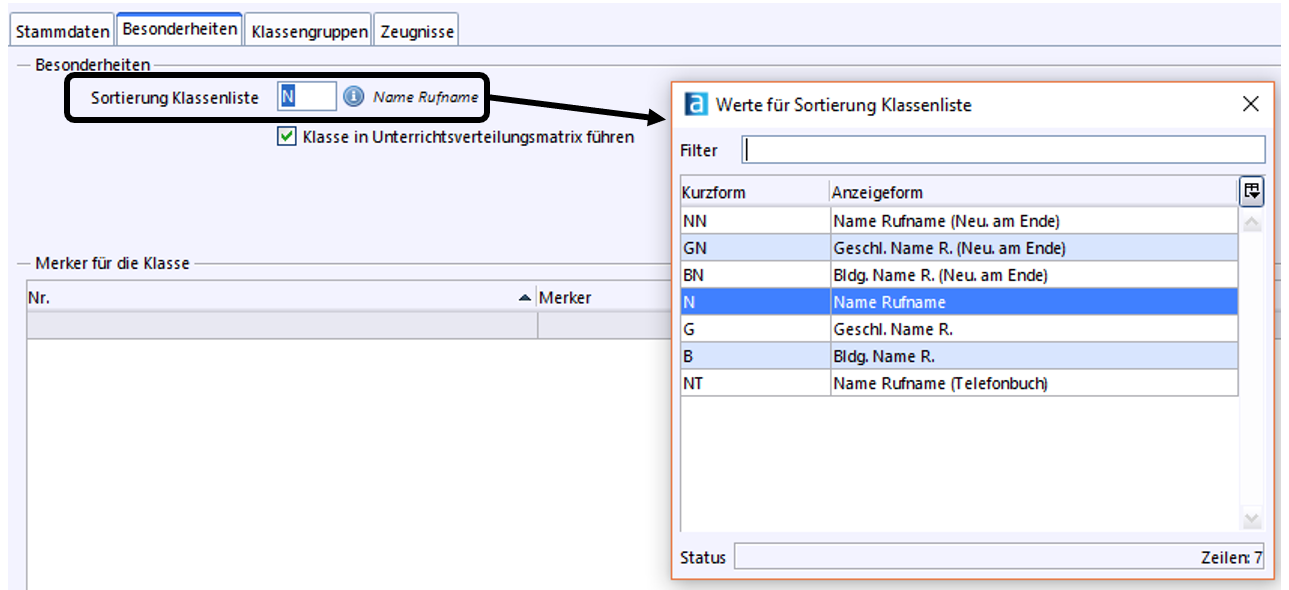Pick the NT Name Rufname (Telefonbuch) row

click(x=959, y=383)
